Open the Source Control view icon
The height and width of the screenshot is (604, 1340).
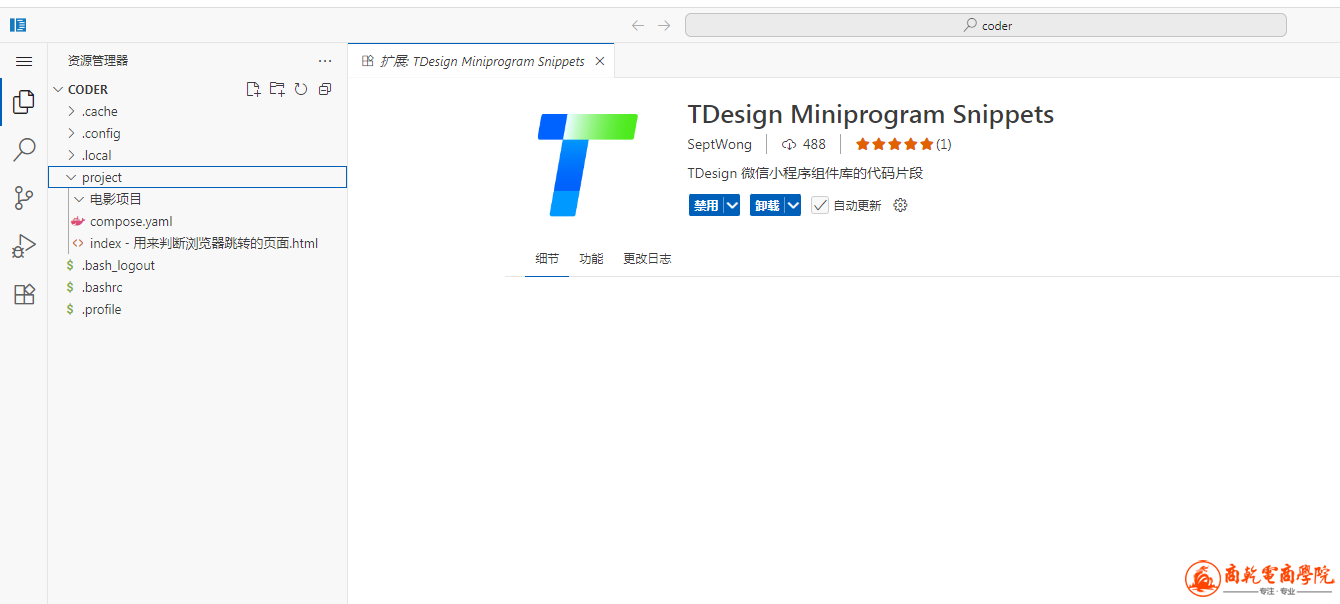(x=24, y=198)
